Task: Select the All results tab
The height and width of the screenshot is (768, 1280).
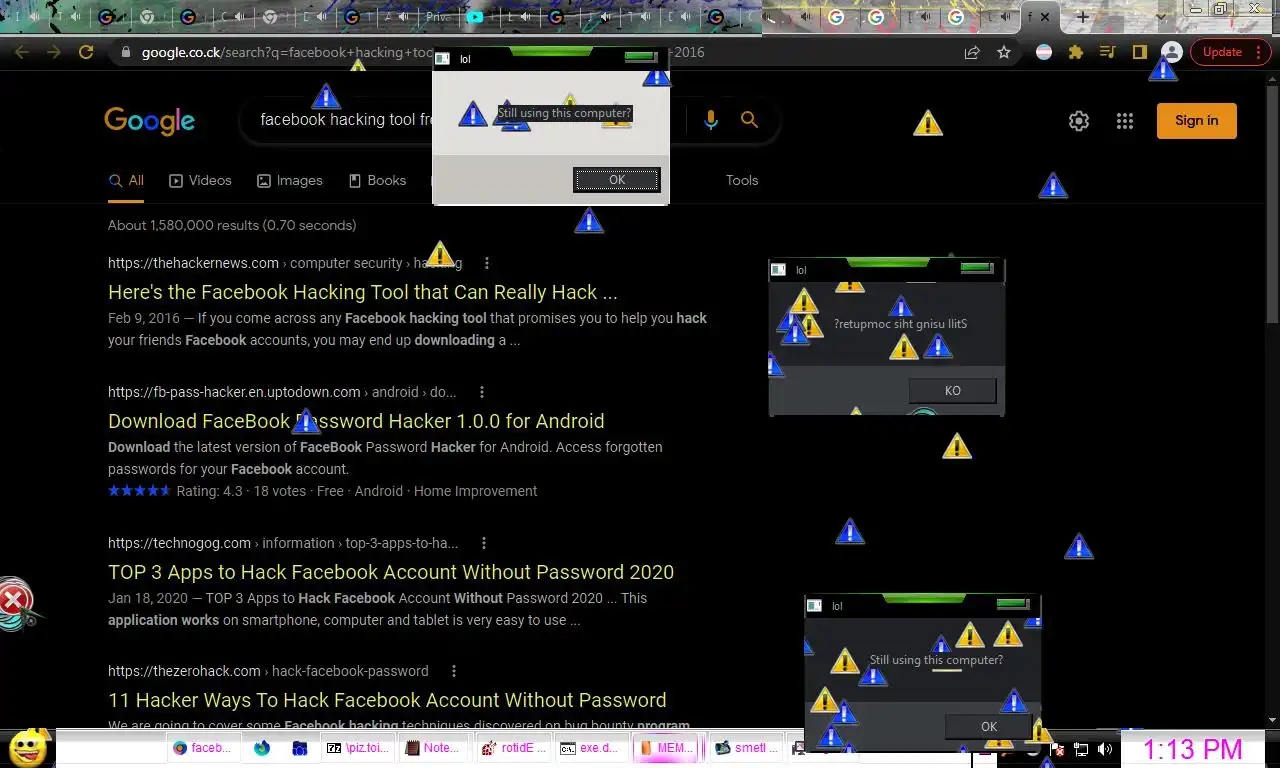Action: pyautogui.click(x=126, y=181)
